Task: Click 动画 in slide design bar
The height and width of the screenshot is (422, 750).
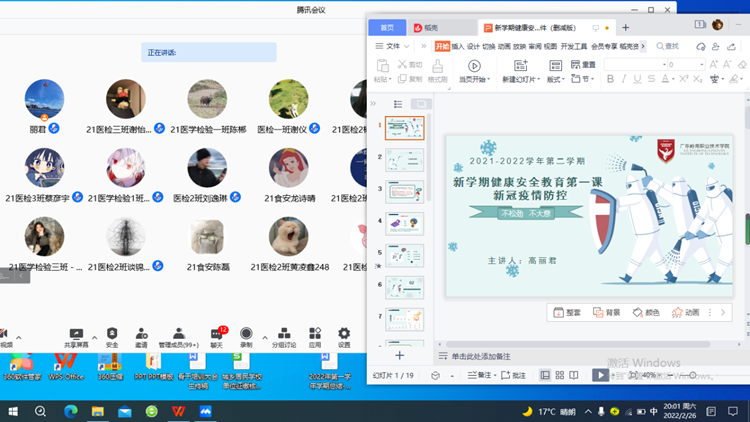Action: point(685,312)
